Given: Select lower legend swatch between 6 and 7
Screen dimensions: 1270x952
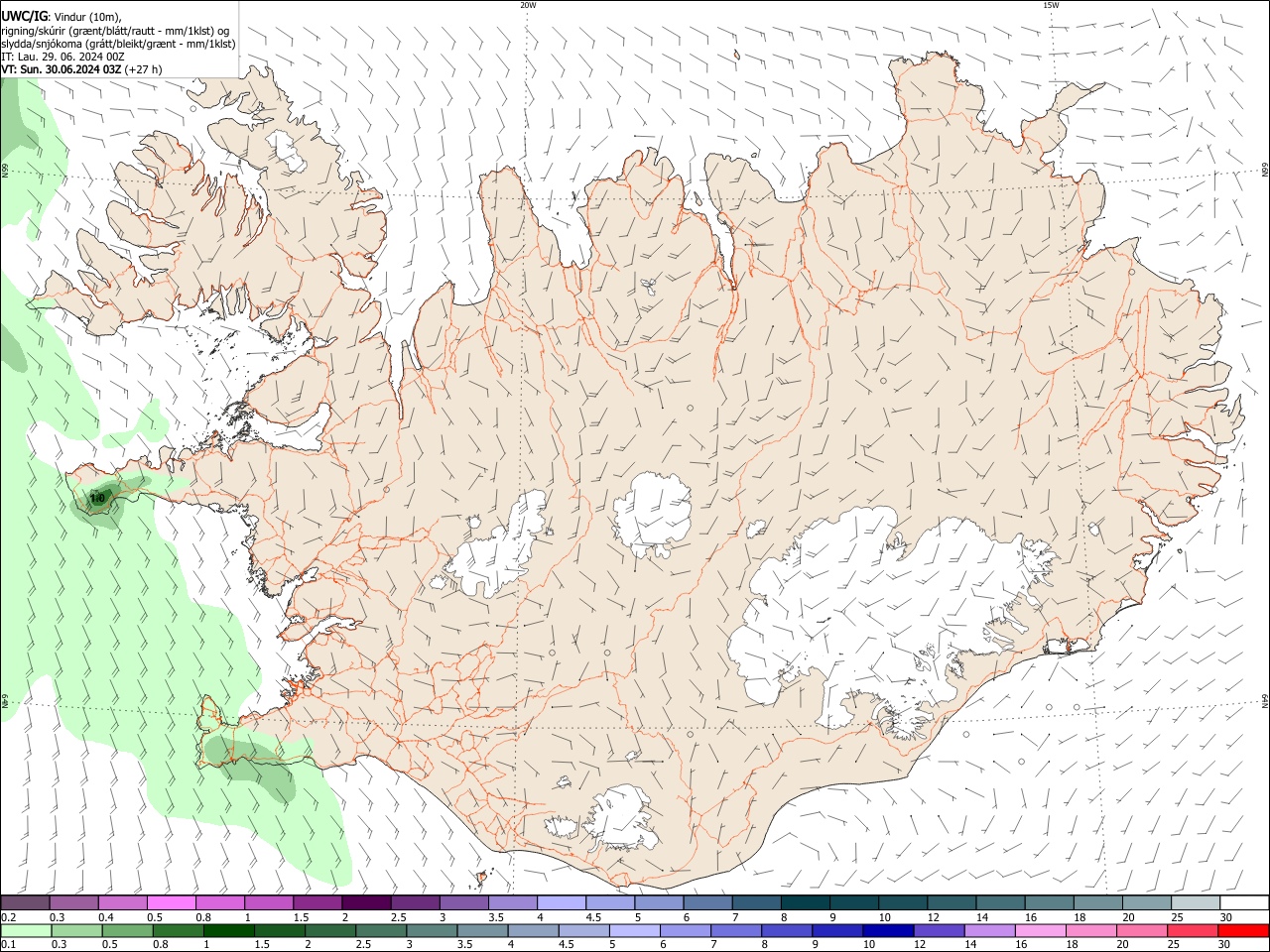Looking at the screenshot, I should [x=684, y=930].
